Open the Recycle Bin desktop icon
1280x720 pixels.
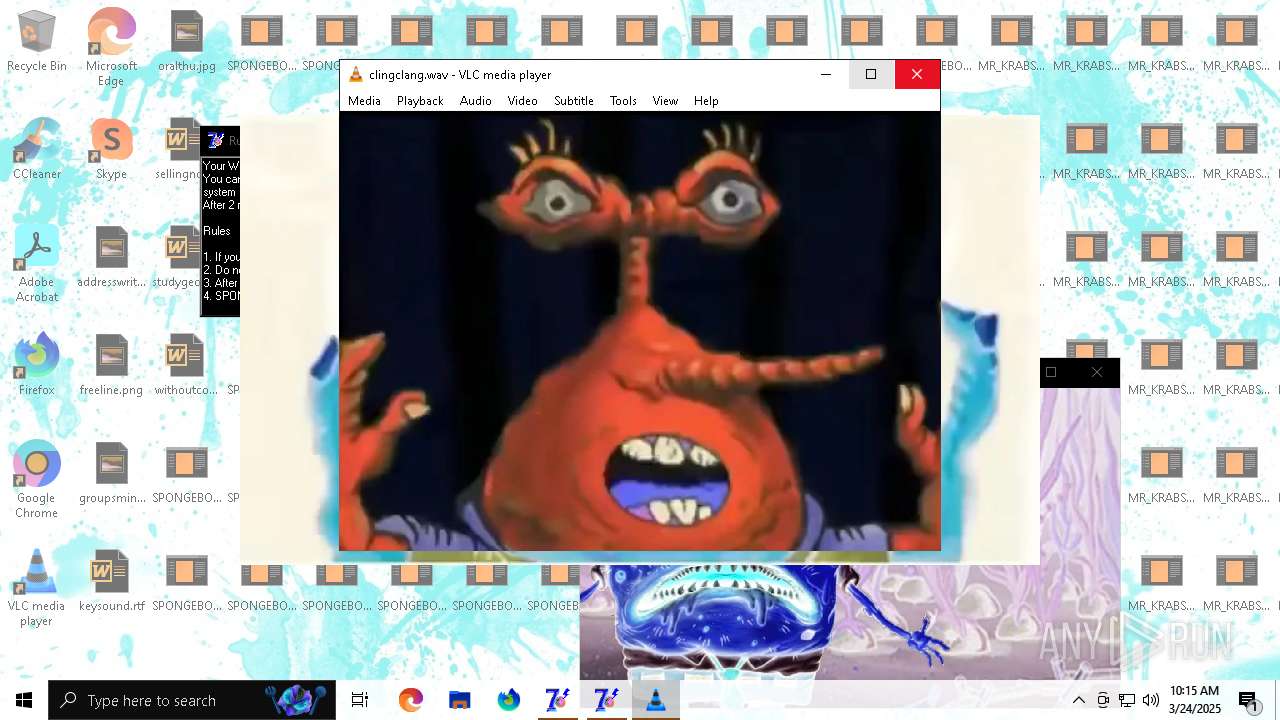pyautogui.click(x=37, y=42)
